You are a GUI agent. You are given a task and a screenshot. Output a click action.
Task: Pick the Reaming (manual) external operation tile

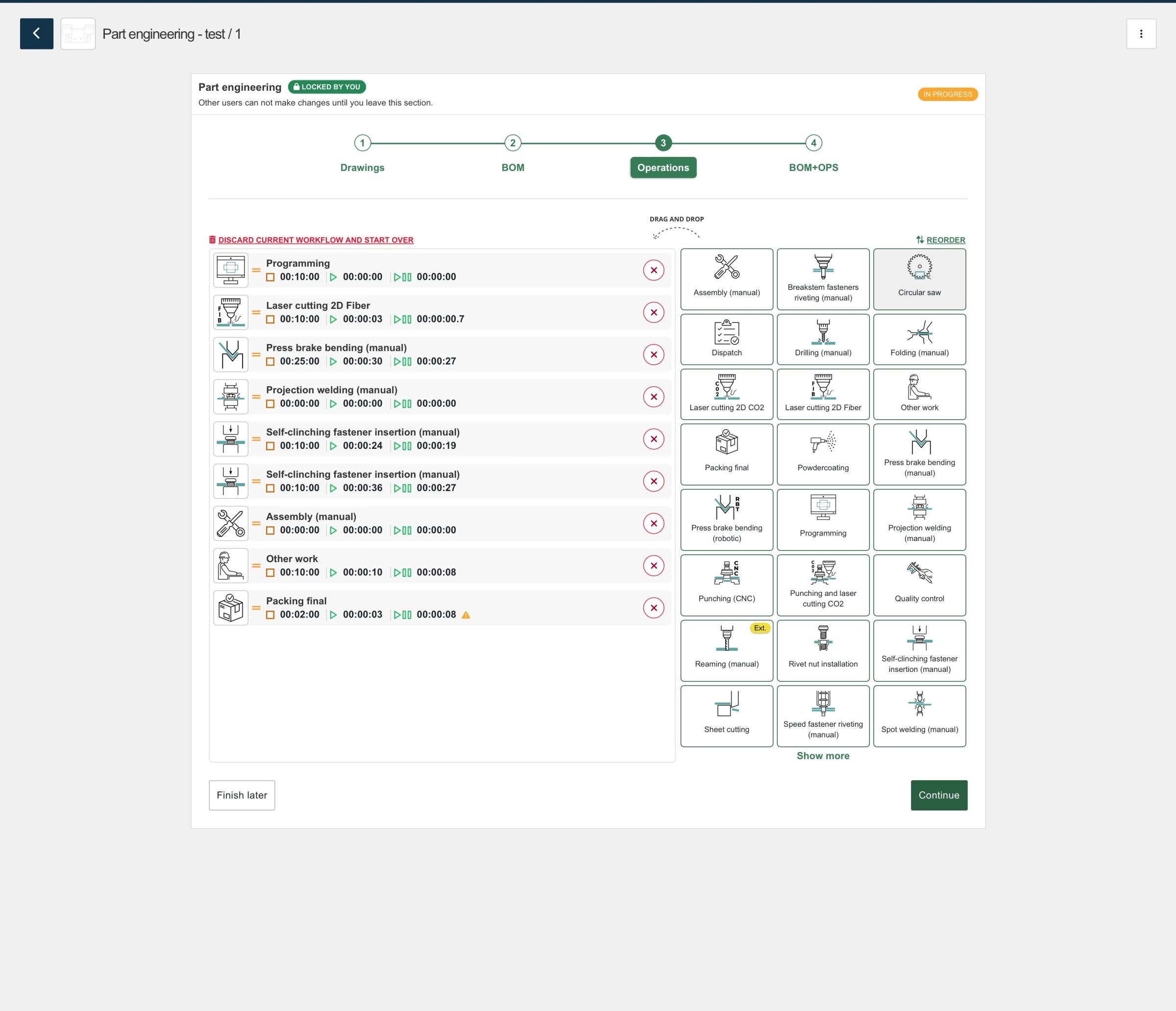[x=726, y=650]
